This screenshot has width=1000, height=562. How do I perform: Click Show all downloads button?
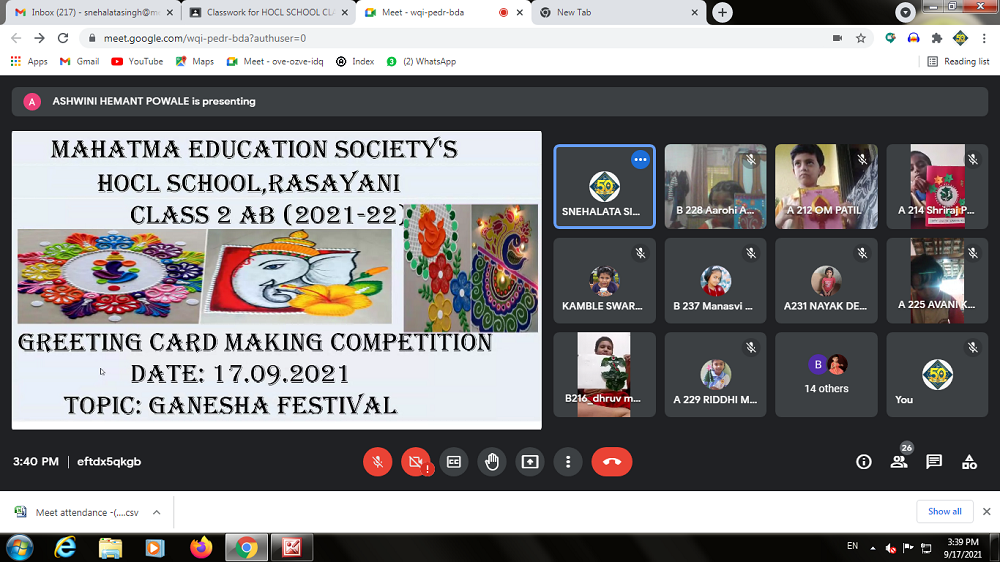tap(944, 511)
